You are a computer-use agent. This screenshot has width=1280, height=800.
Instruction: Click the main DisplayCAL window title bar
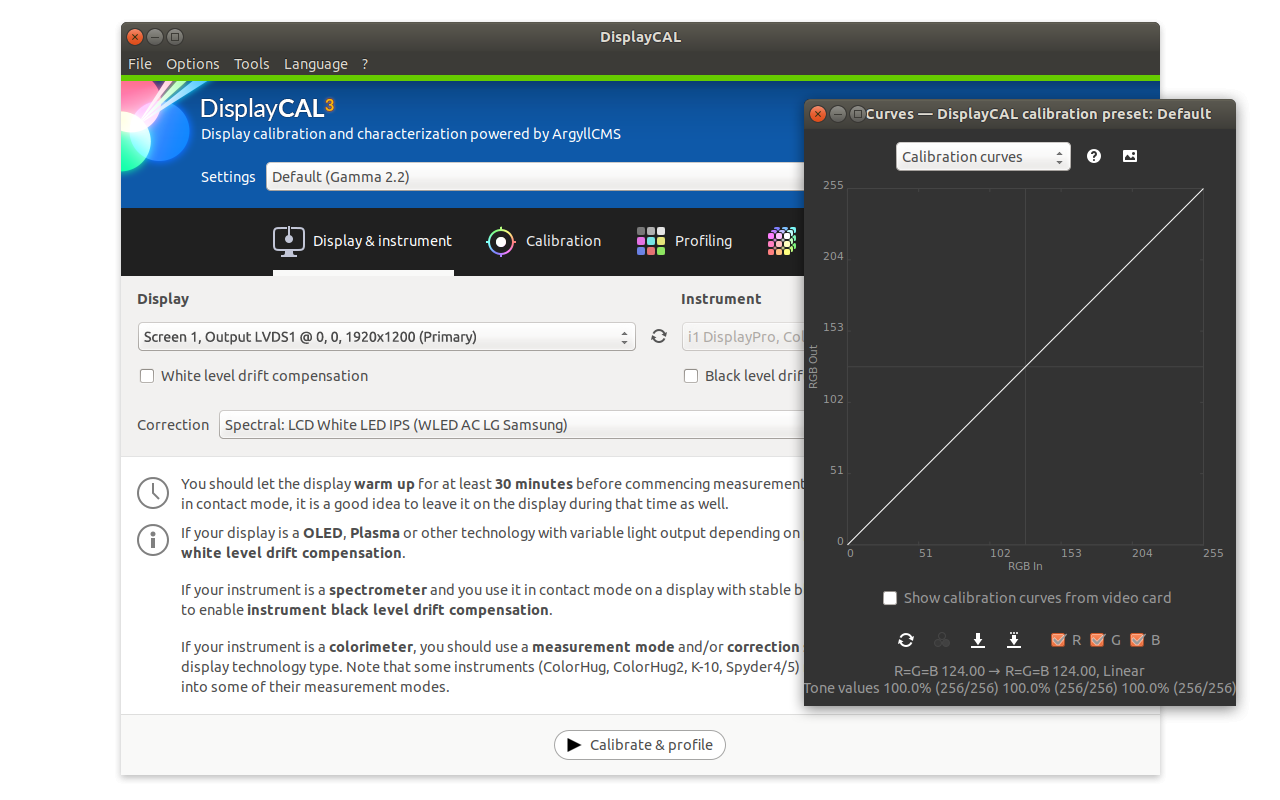640,37
